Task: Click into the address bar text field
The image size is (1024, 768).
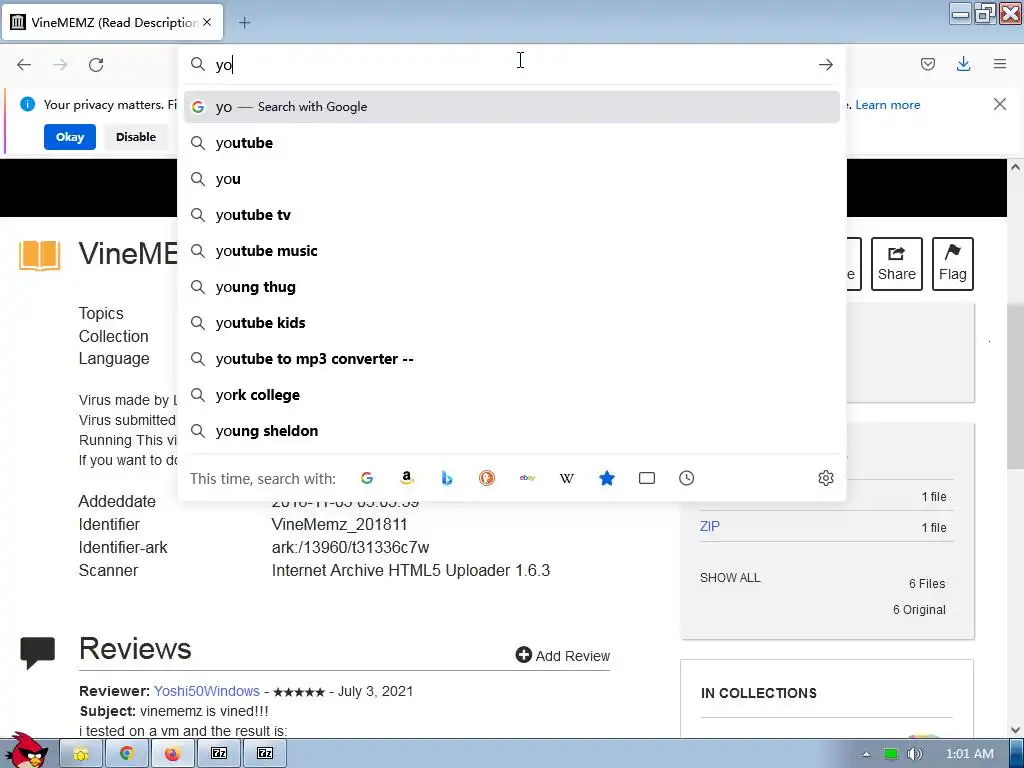Action: coord(513,65)
